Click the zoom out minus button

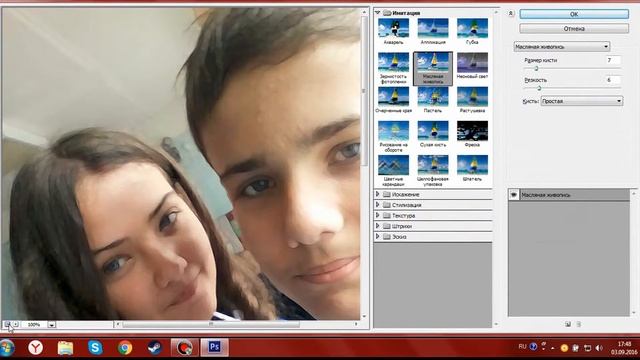pos(7,324)
